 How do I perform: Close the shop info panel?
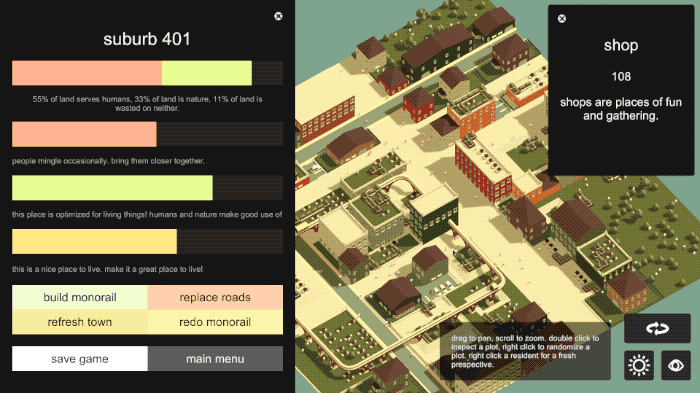click(562, 18)
